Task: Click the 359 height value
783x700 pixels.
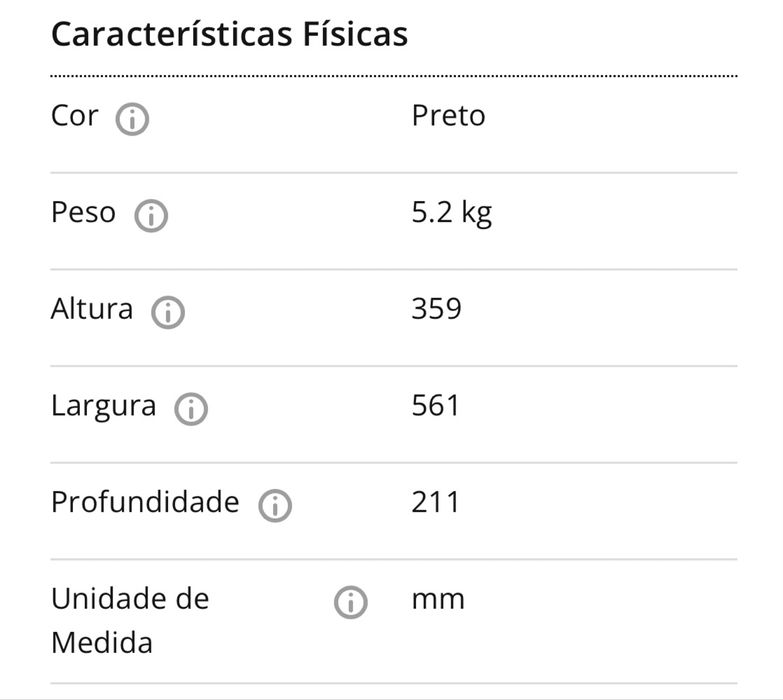Action: 436,309
